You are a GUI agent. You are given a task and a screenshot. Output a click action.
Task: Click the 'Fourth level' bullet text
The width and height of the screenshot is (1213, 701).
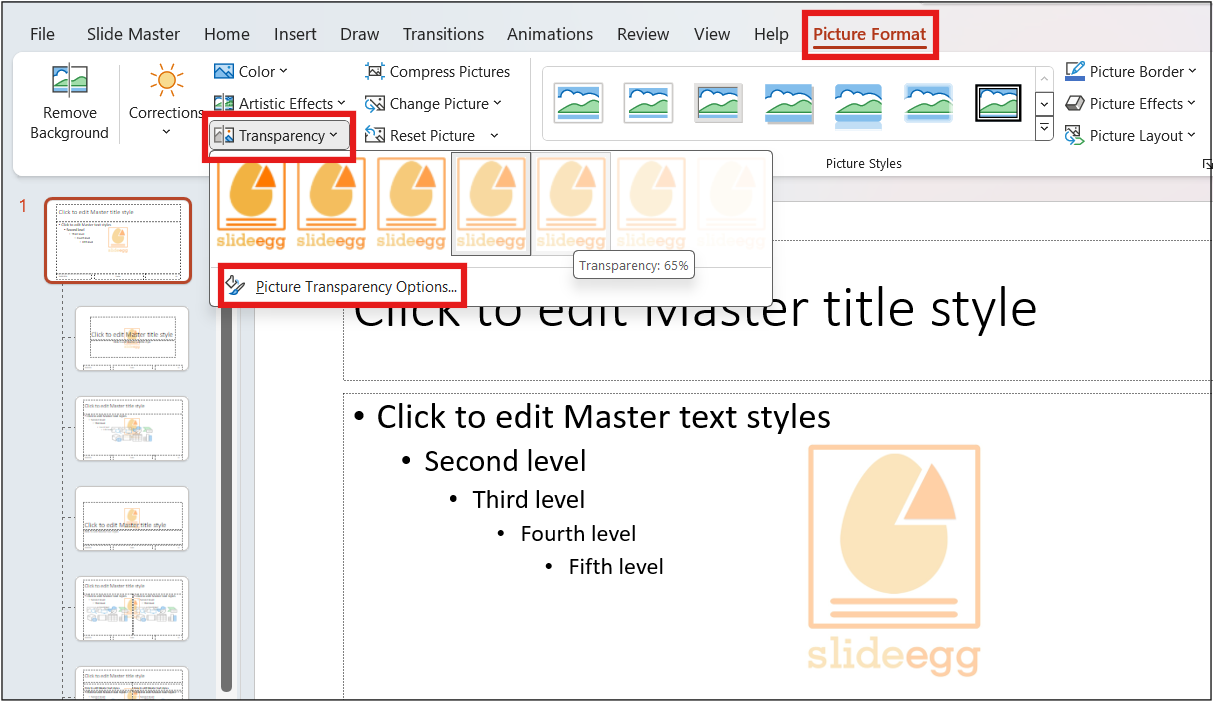578,533
